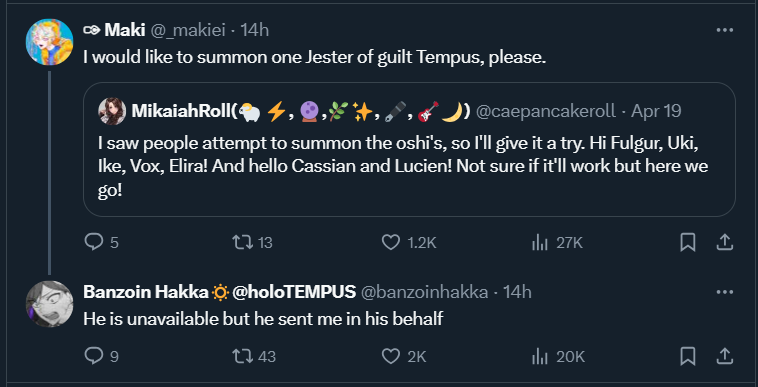Screen dimensions: 758x387
Task: Open Banzoin Hakka's profile avatar
Action: click(x=49, y=304)
